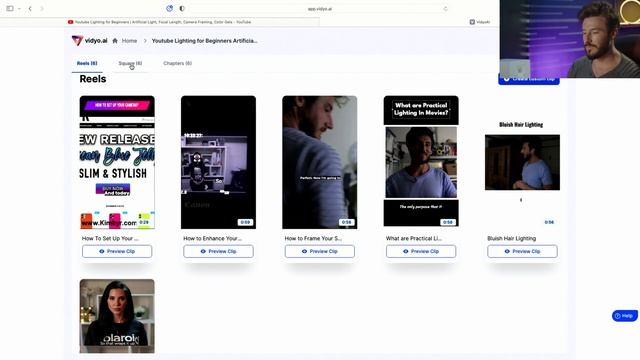Select the vidyo.ai browser tab
Screen dimensions: 640x360
click(480, 22)
